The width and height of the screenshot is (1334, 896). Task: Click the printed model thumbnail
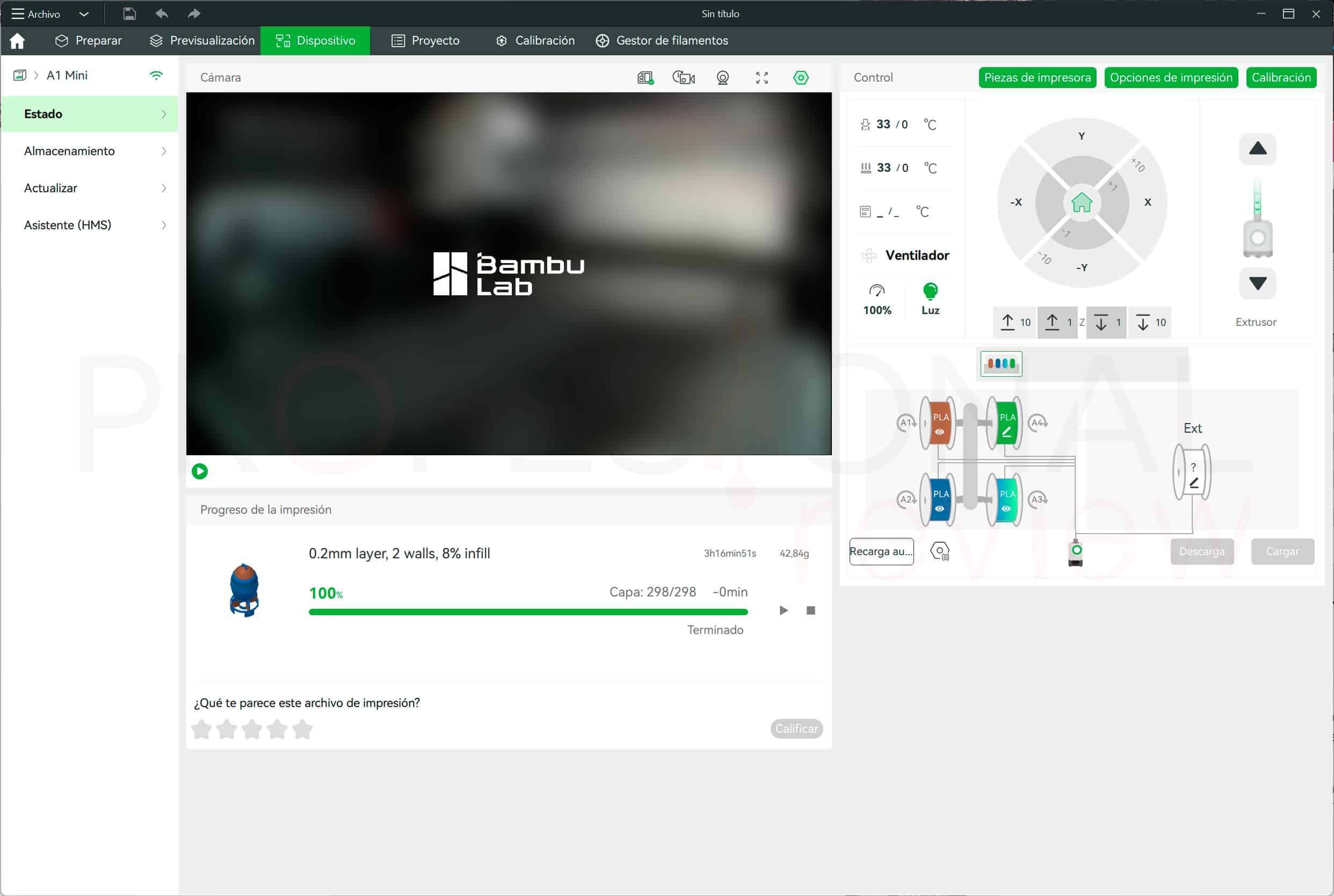tap(244, 591)
